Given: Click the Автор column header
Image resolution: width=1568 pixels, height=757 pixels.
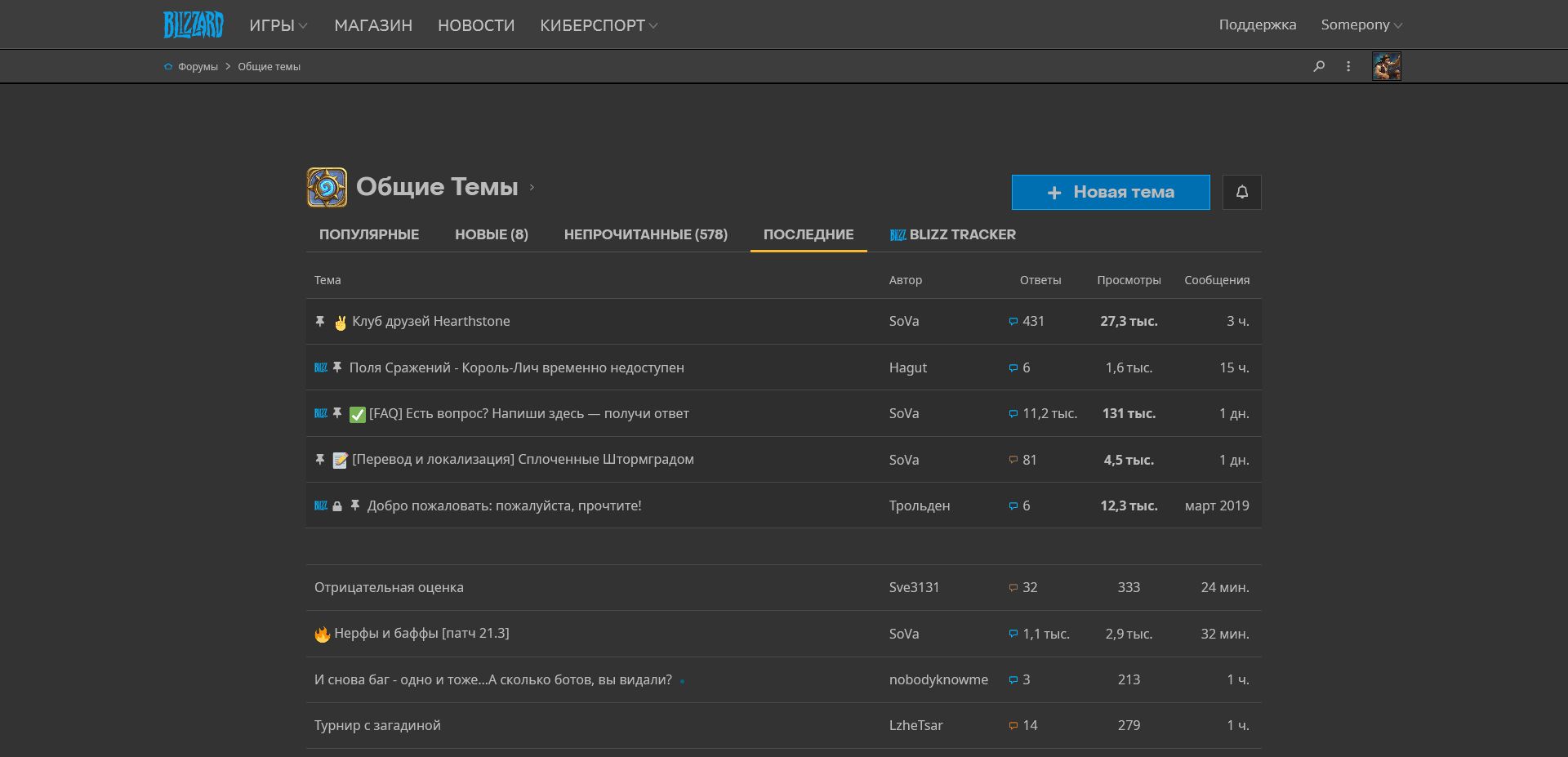Looking at the screenshot, I should click(906, 280).
